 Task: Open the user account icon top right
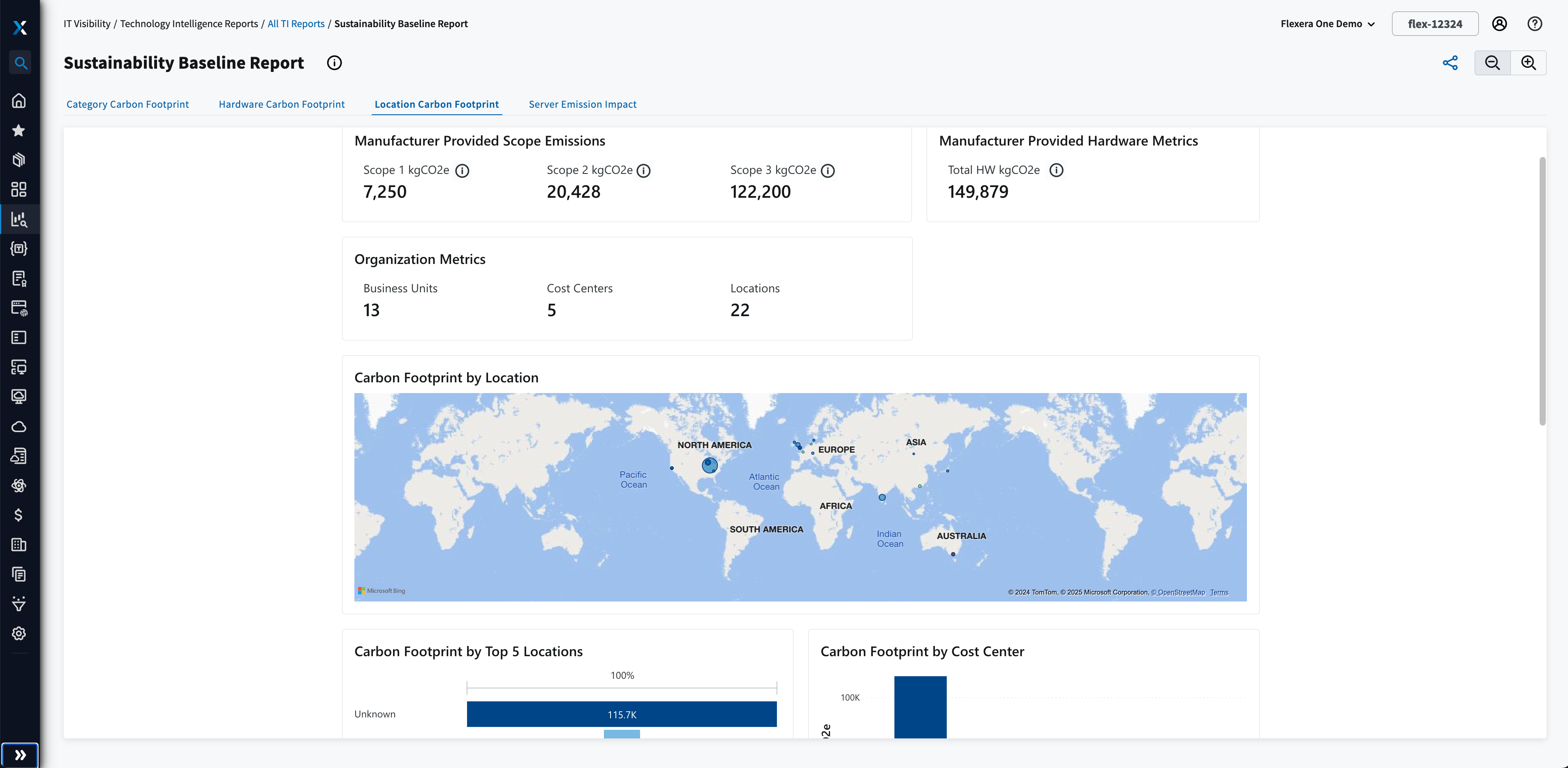[1499, 23]
